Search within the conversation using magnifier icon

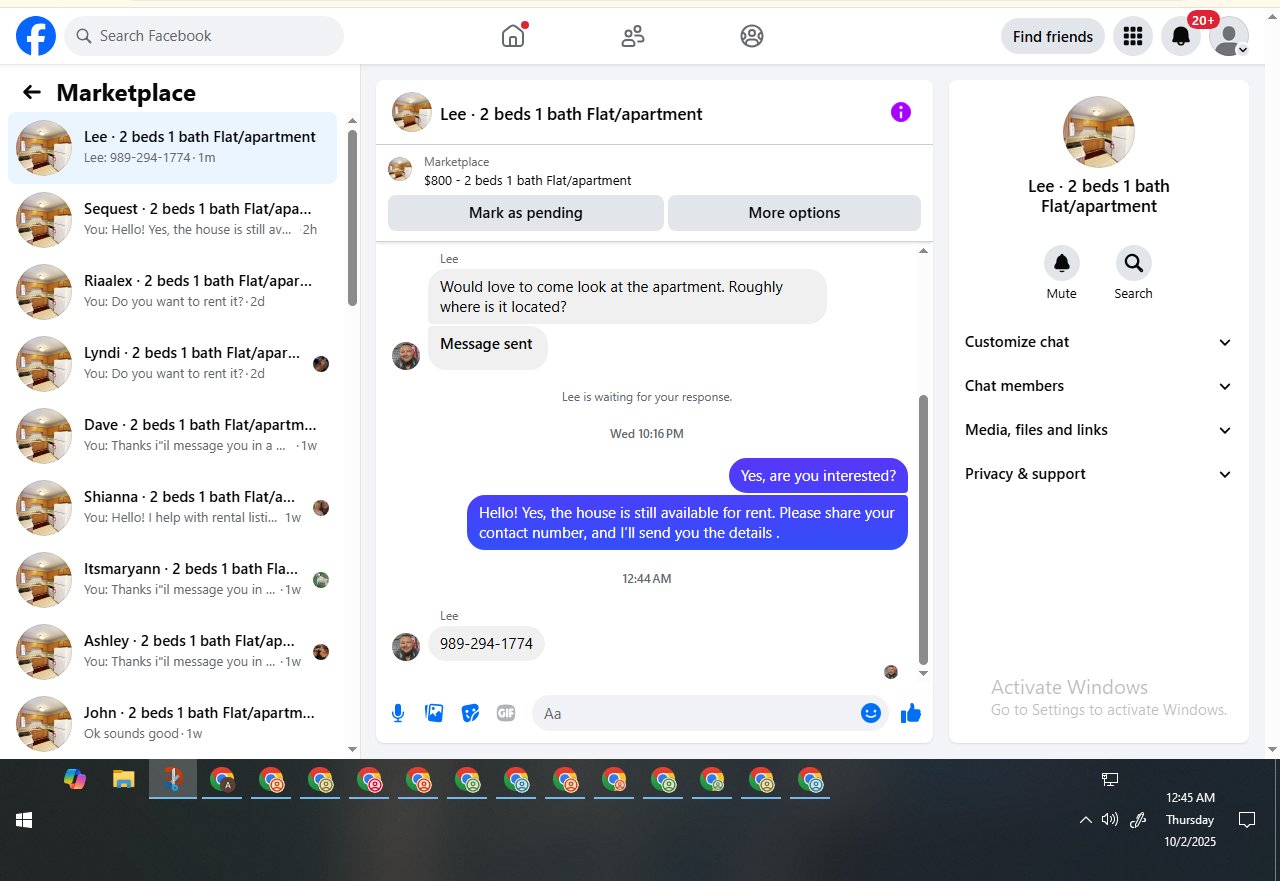click(1134, 263)
